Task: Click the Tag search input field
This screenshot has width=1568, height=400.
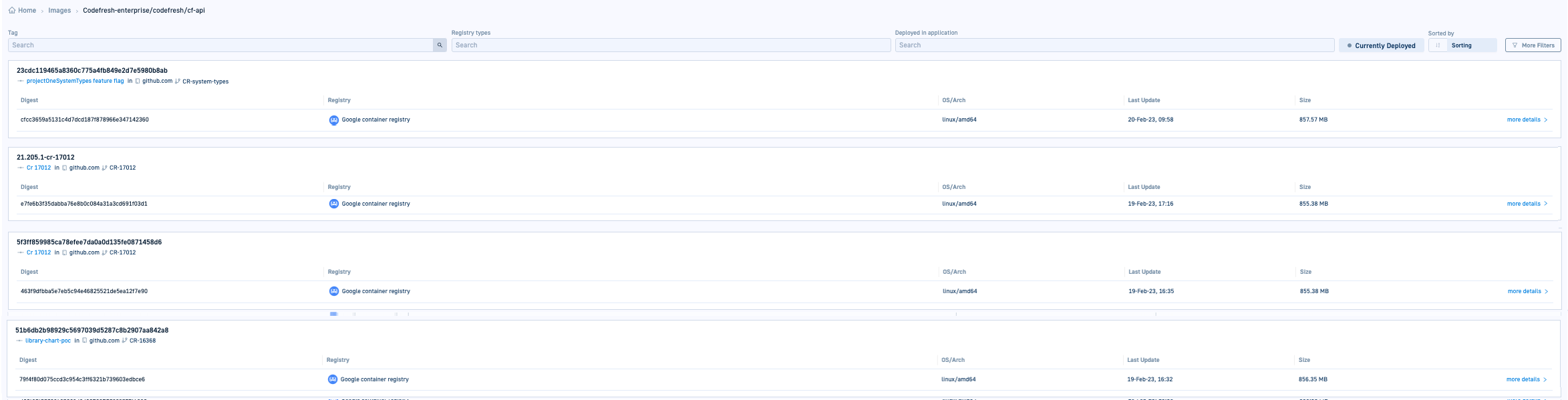Action: (220, 45)
